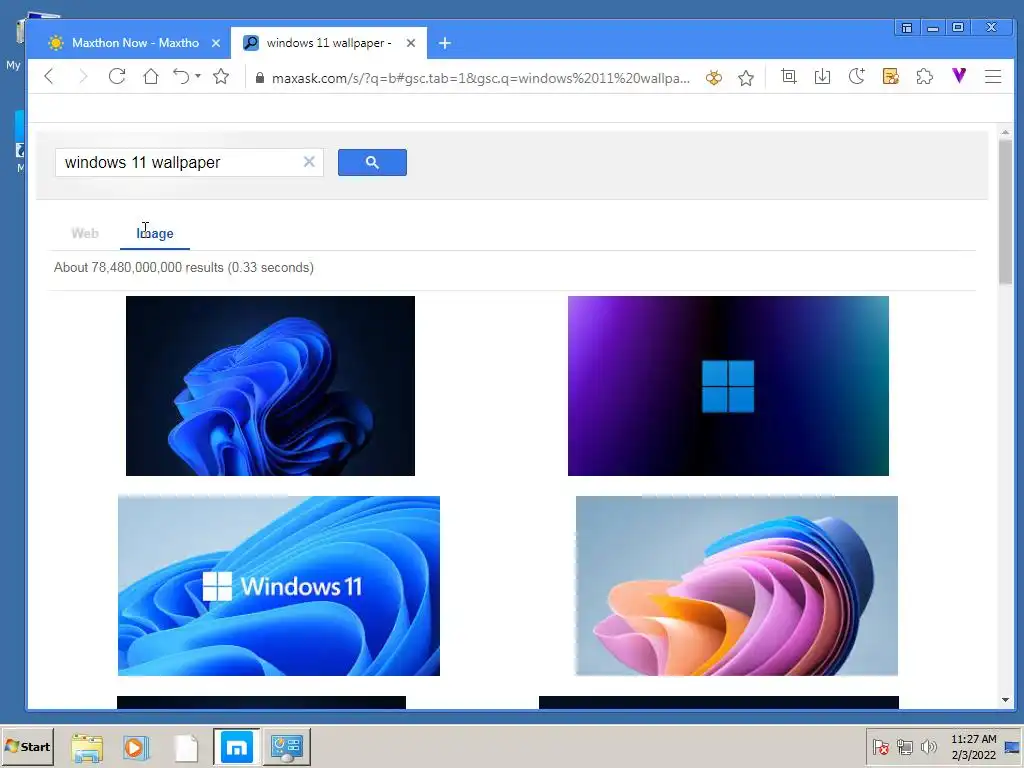Expand the undo history dropdown arrow
Screen dimensions: 1024x768
(x=198, y=76)
